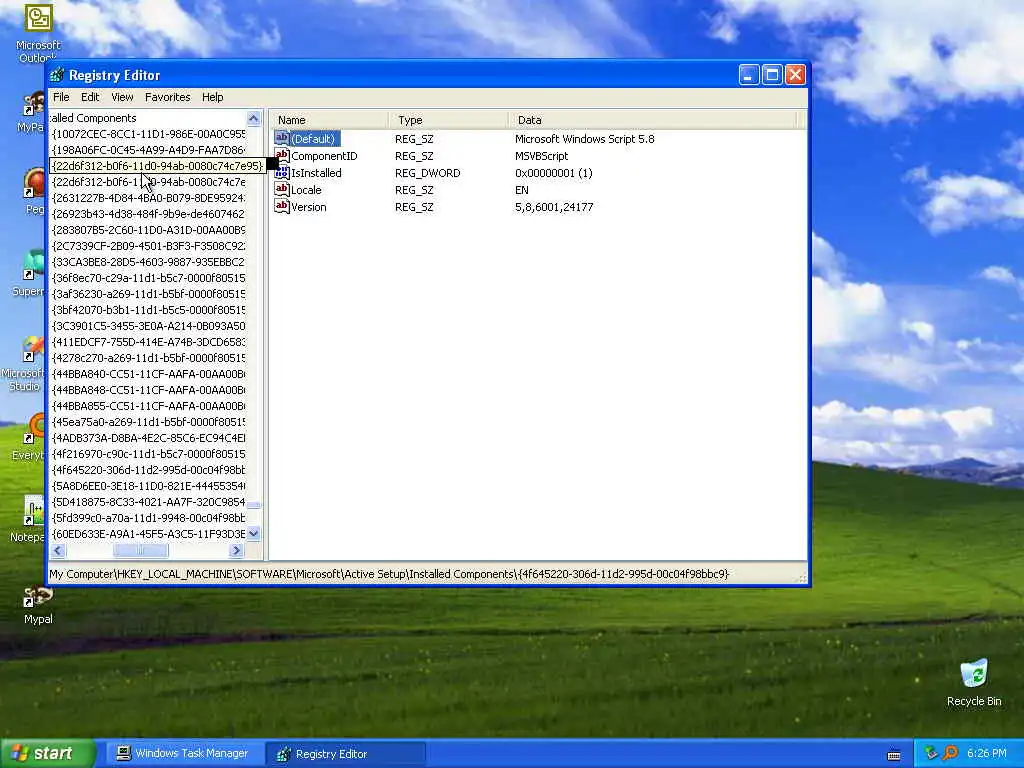The height and width of the screenshot is (768, 1024).
Task: Select key {5fd399c0-a70a-11d1-9948
Action: (x=148, y=518)
